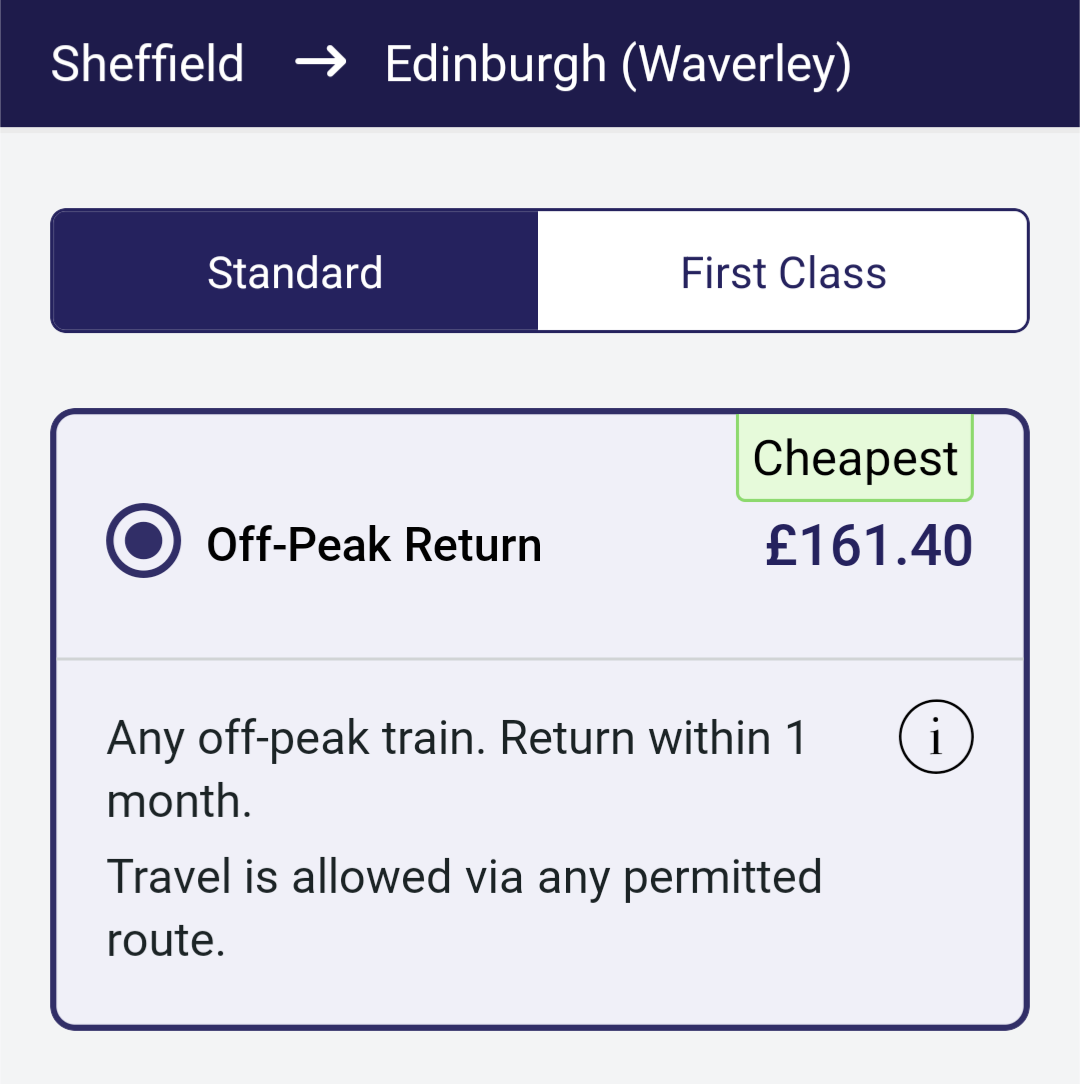Tap the £161.40 fare price
The image size is (1080, 1084).
tap(868, 547)
